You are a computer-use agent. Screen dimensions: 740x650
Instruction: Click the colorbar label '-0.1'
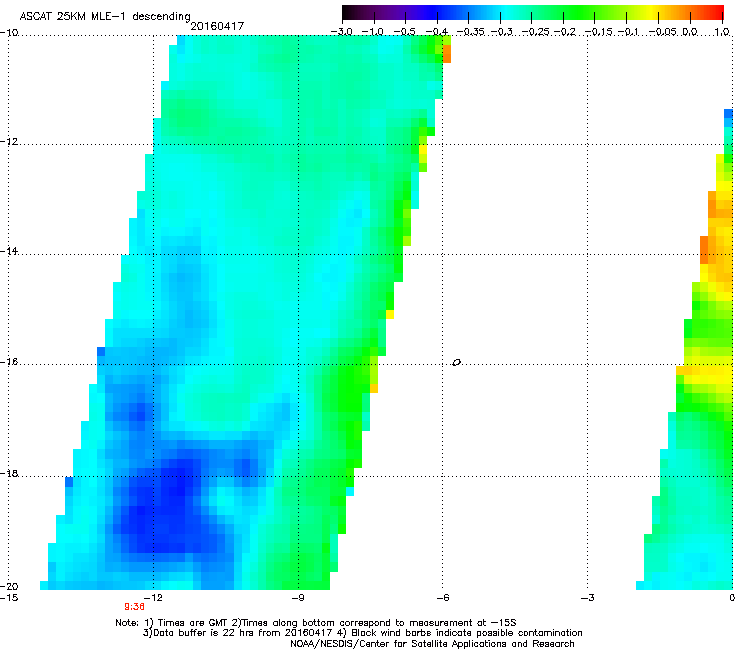tap(628, 32)
